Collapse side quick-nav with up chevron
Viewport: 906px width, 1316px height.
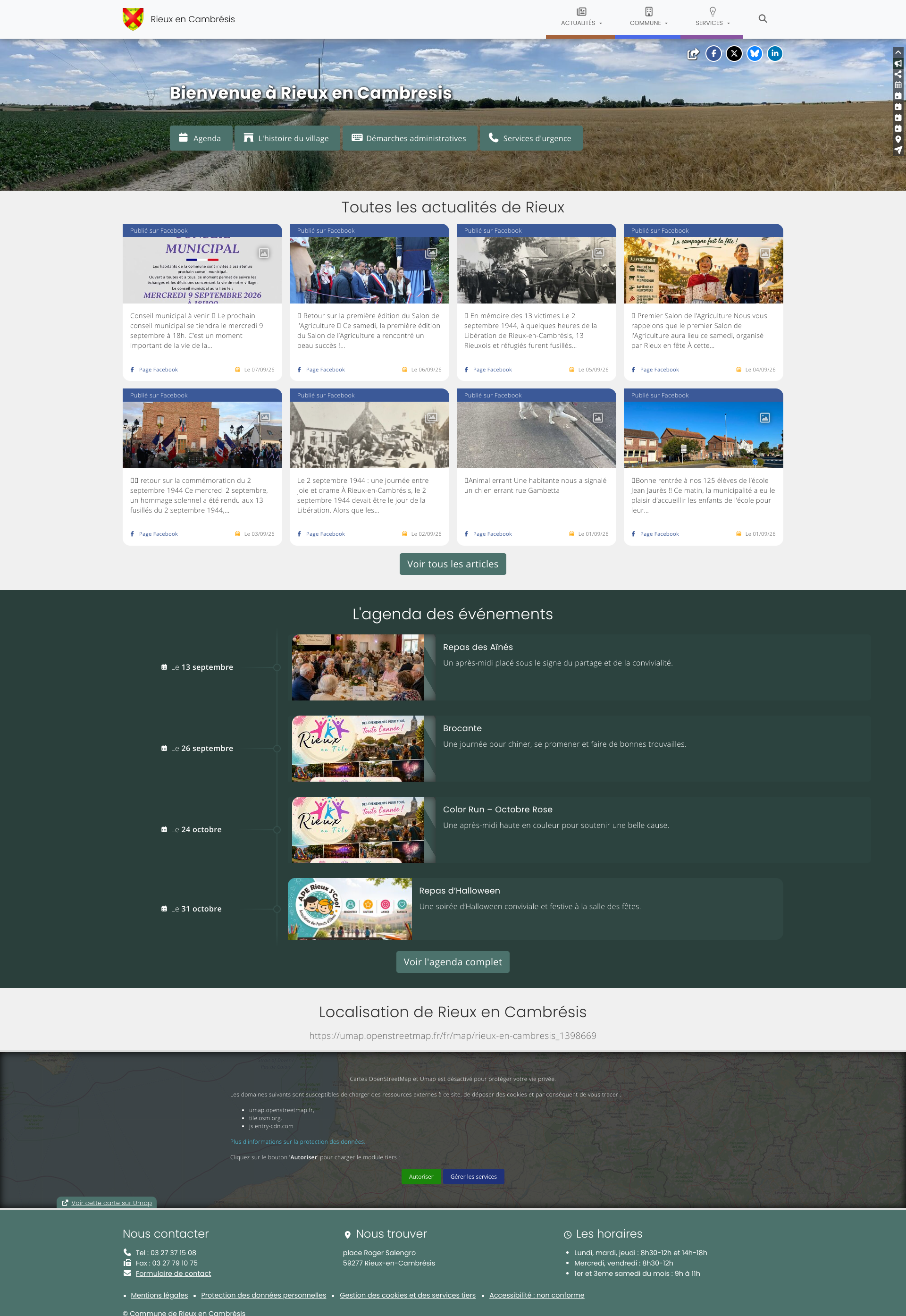click(x=898, y=52)
